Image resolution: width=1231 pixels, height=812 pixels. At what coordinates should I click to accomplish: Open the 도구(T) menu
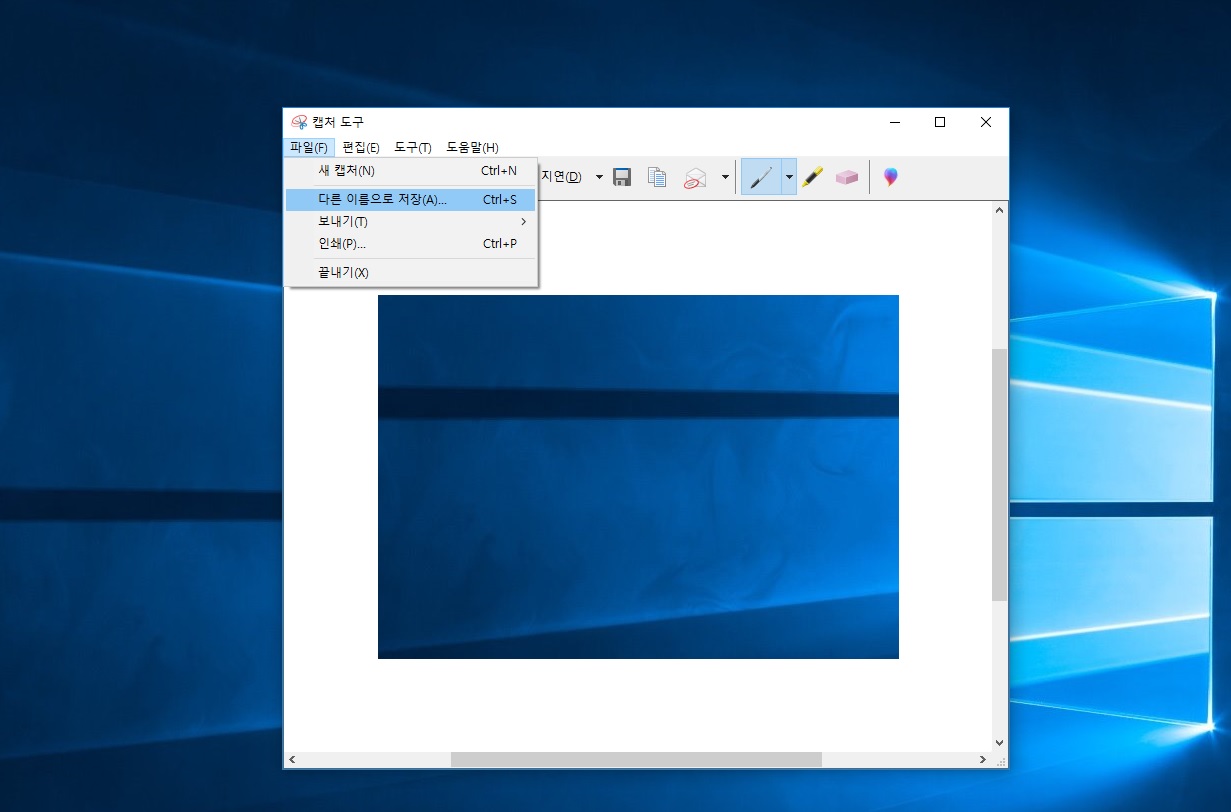tap(413, 147)
